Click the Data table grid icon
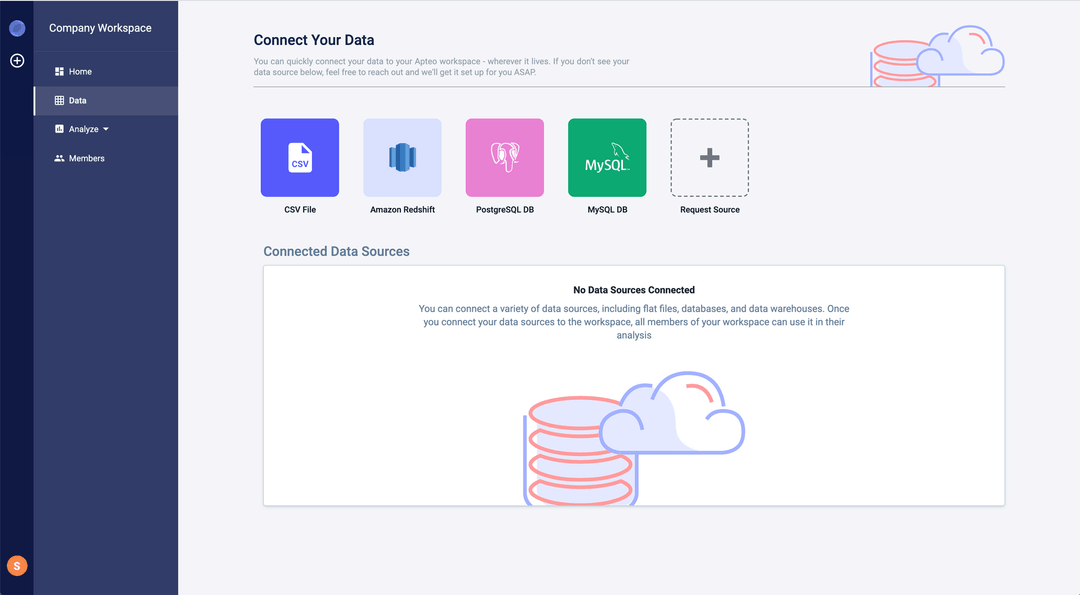The image size is (1080, 595). click(59, 101)
